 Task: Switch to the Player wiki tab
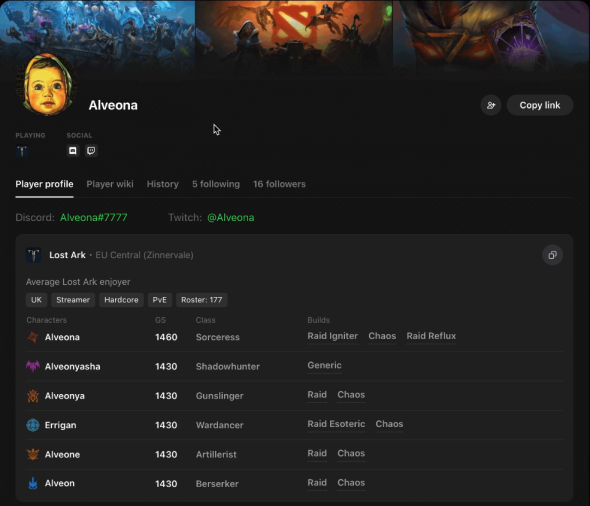[109, 184]
